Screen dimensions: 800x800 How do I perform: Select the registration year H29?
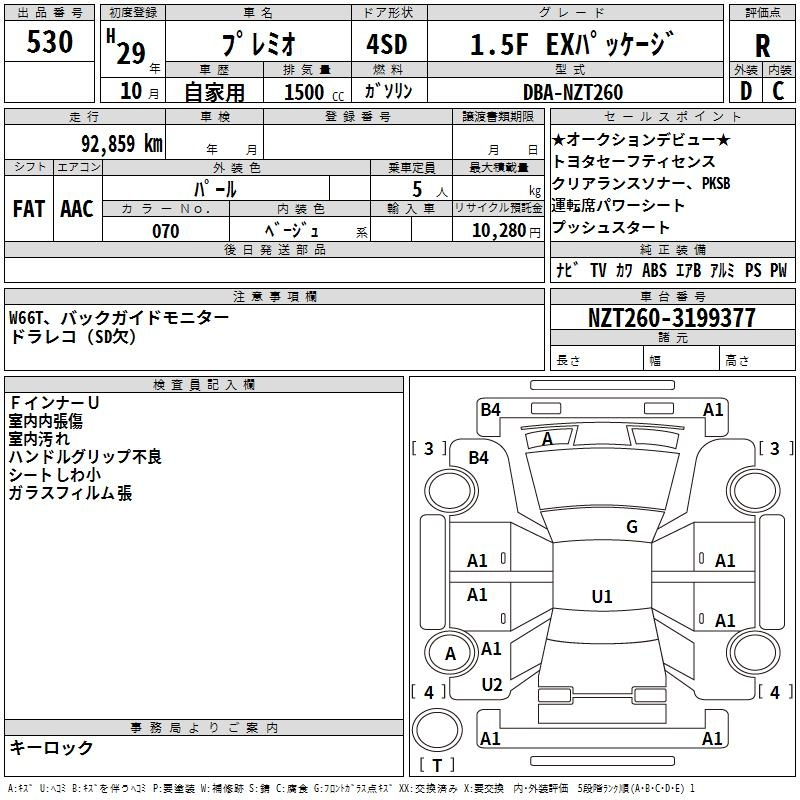pos(128,47)
